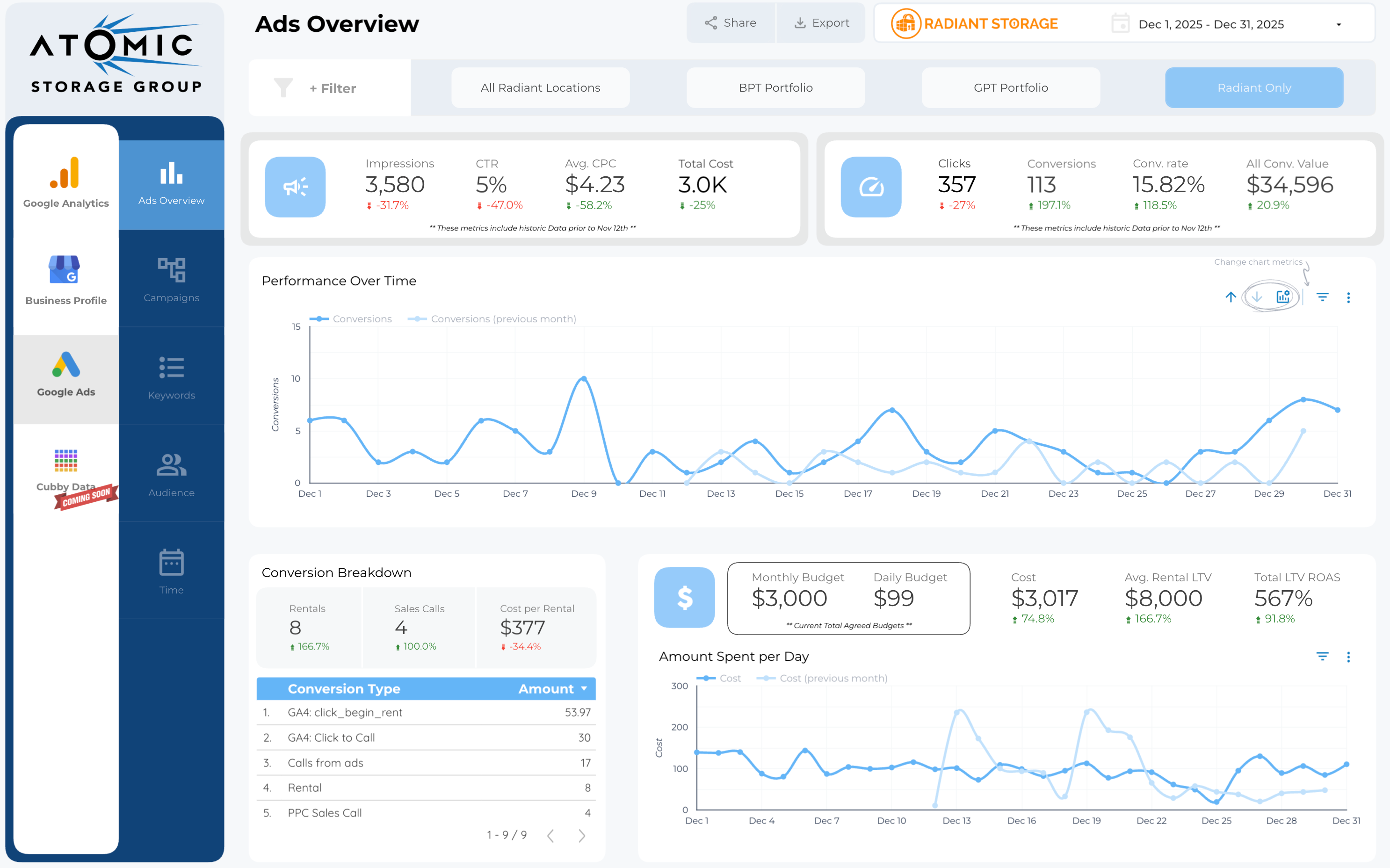Open filter icon on Amount Spent chart
This screenshot has height=868, width=1390.
1322,656
